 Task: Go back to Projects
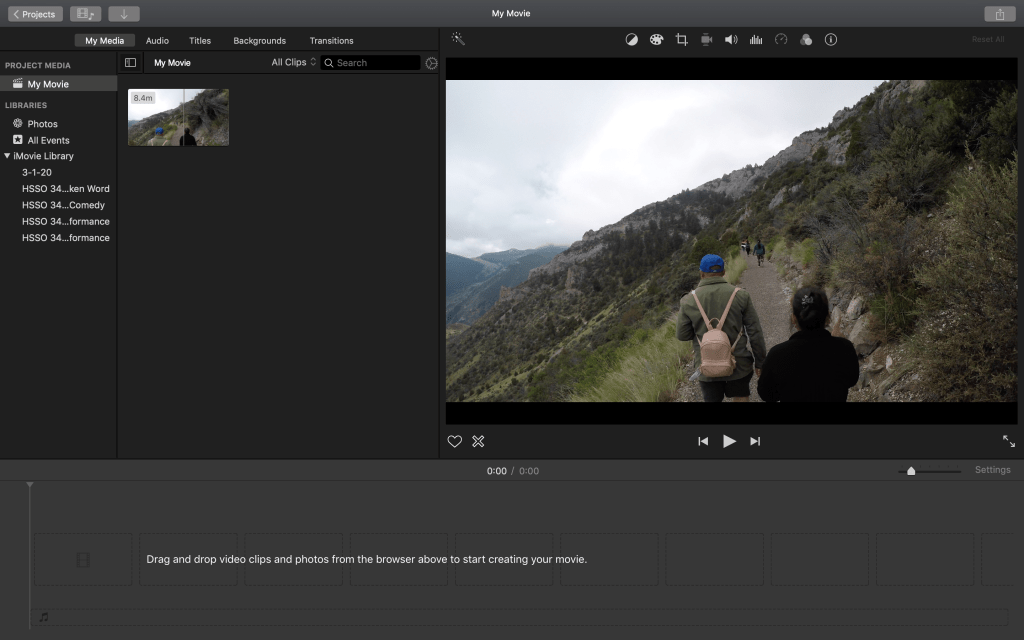coord(34,14)
